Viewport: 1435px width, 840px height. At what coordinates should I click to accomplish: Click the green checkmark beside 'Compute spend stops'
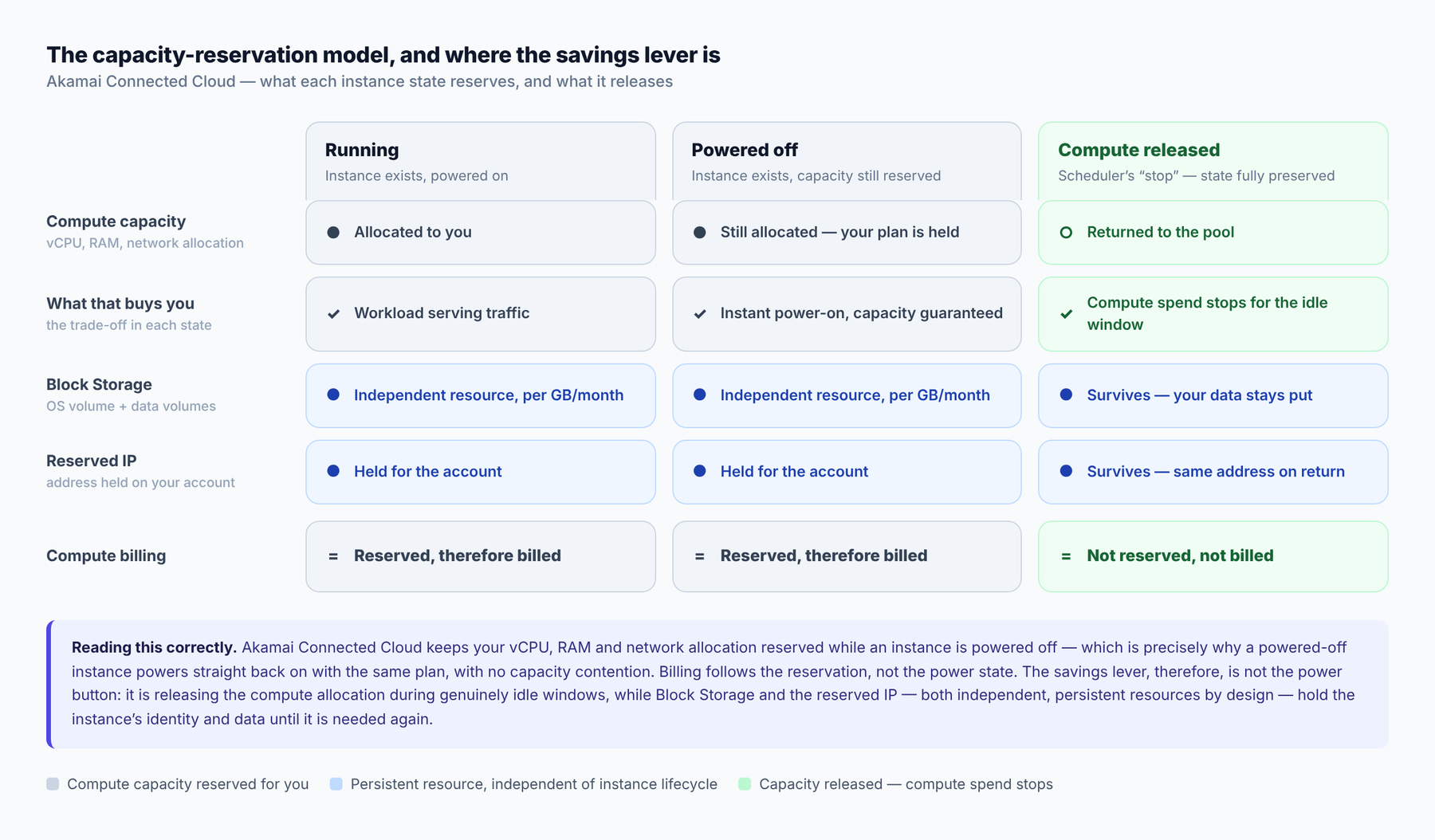coord(1066,314)
